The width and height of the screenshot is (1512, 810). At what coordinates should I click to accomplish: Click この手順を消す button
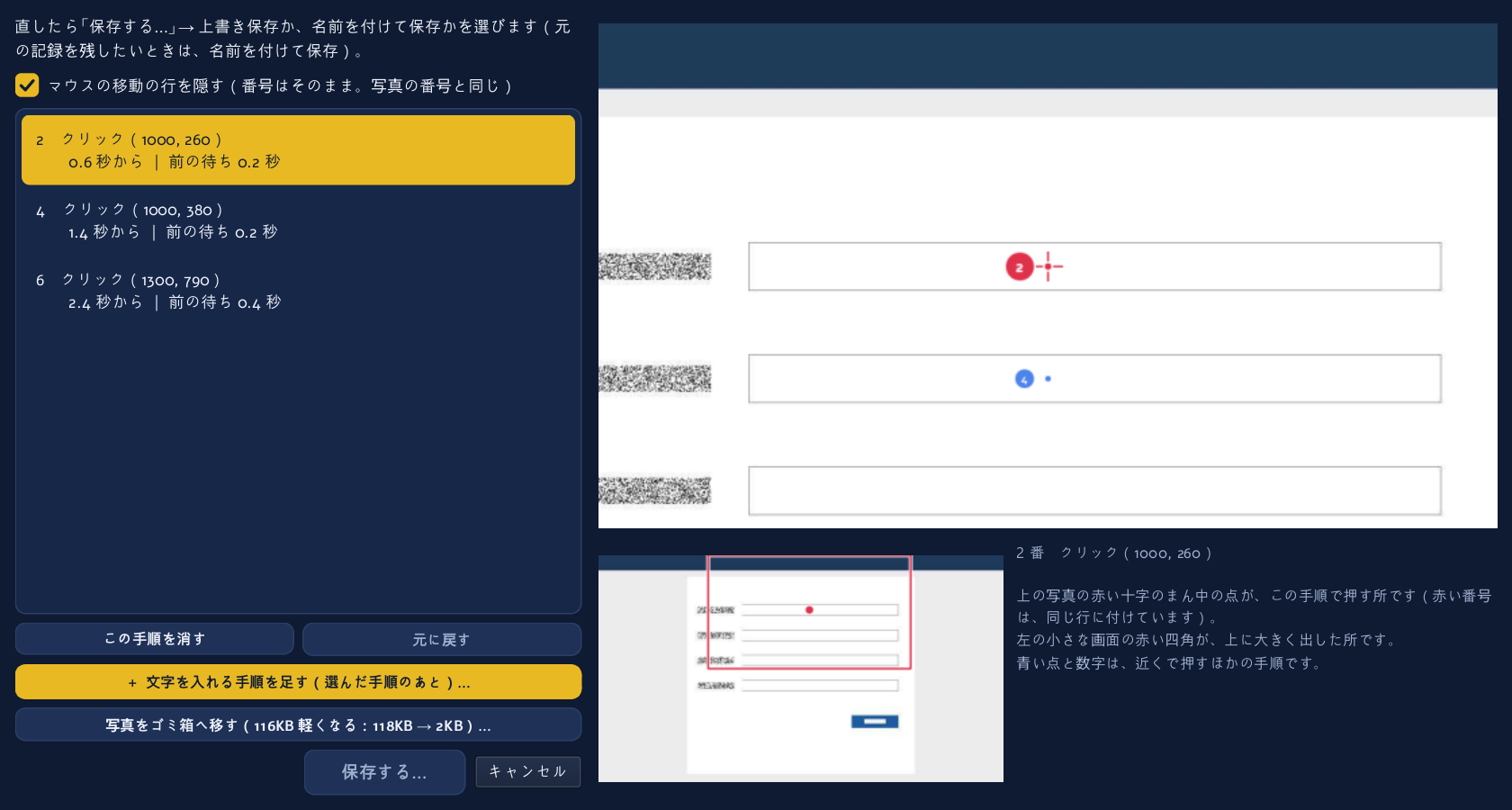click(x=155, y=639)
